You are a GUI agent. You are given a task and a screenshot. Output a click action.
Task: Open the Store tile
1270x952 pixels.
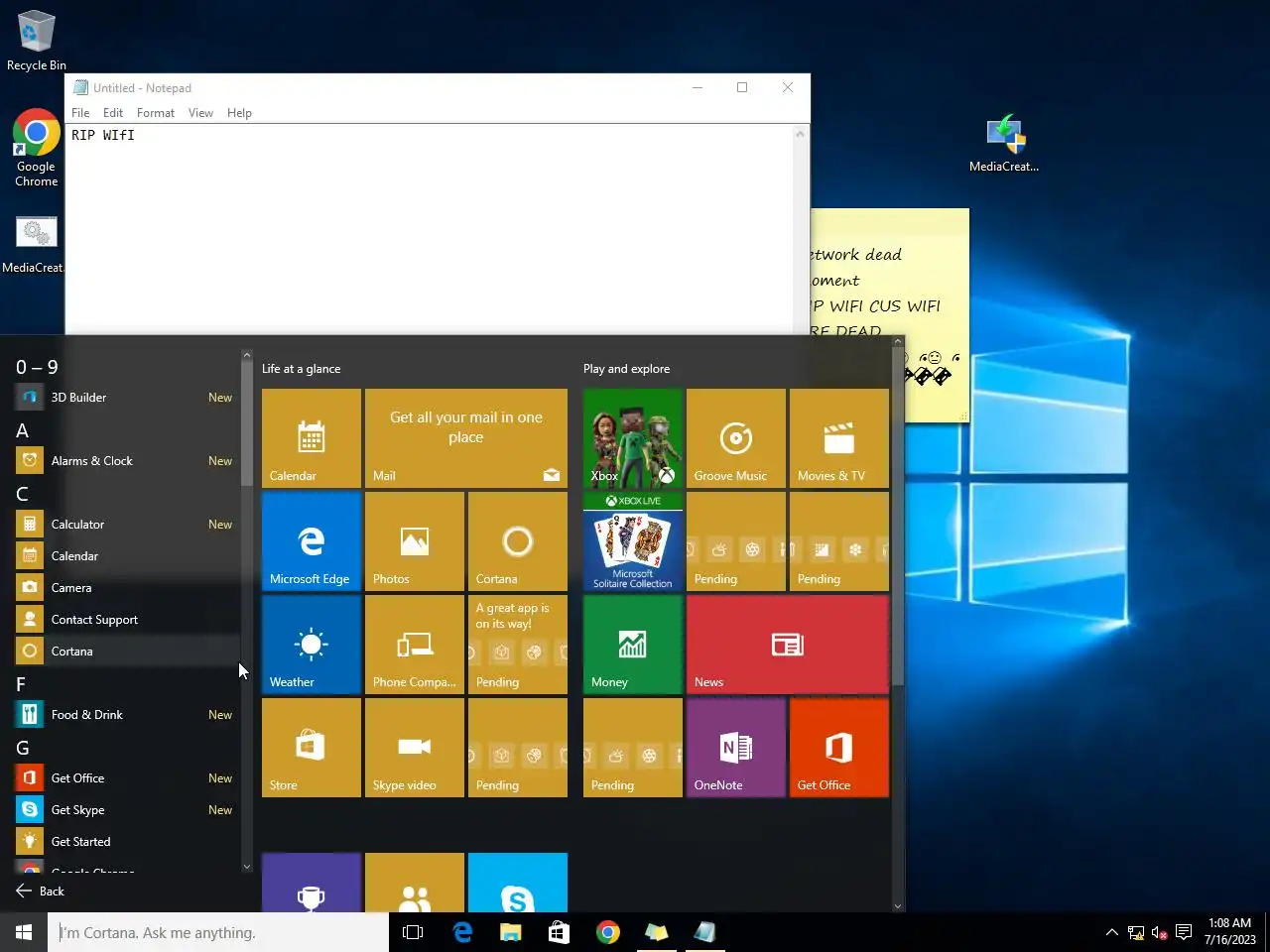[312, 748]
